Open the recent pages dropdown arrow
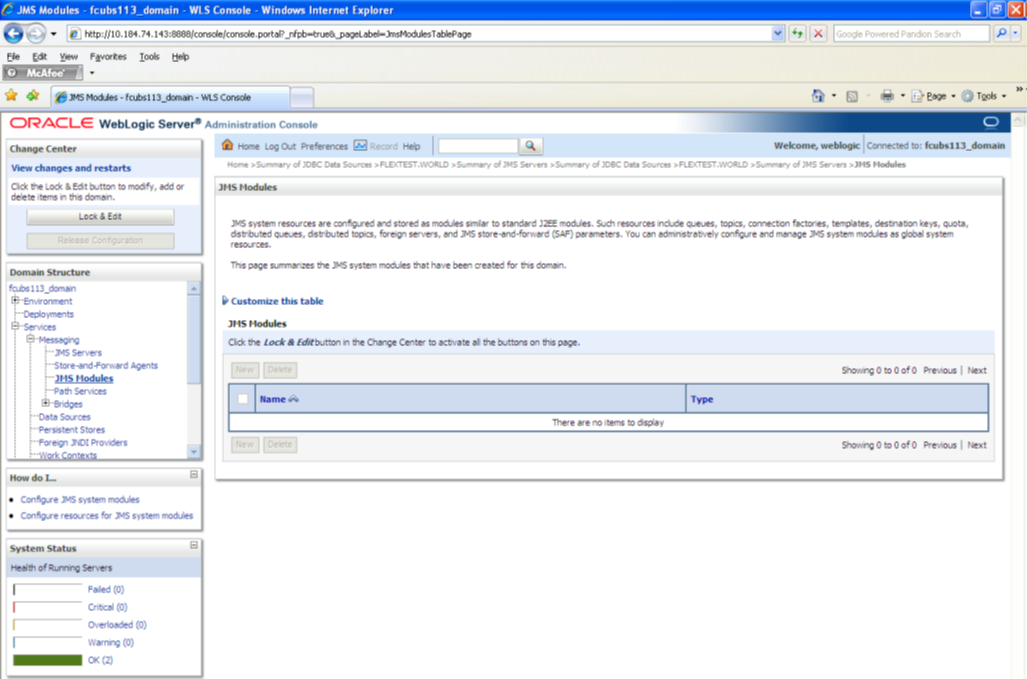Screen dimensions: 1027x679 [54, 33]
